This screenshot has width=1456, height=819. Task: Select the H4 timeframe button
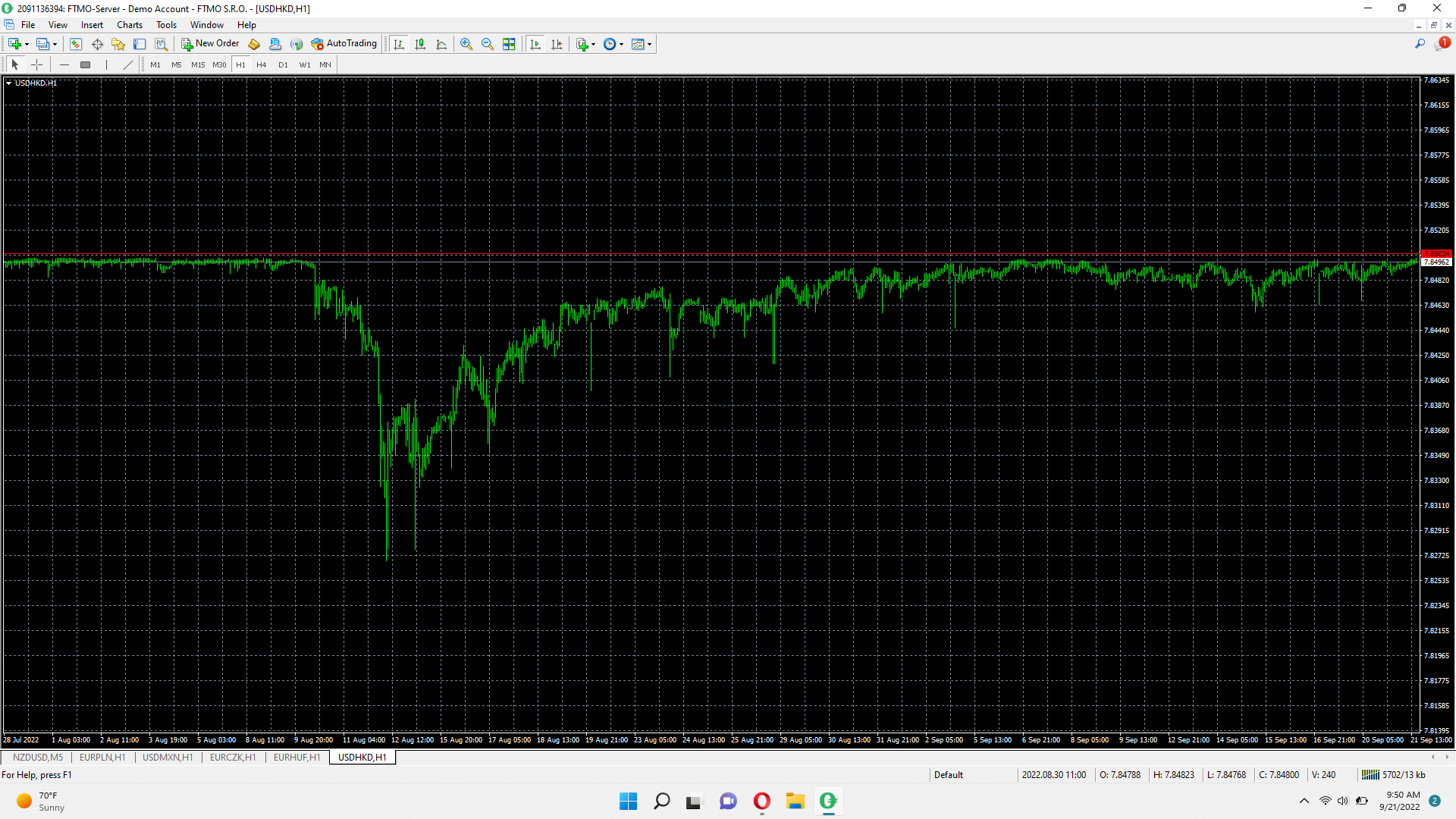point(262,64)
